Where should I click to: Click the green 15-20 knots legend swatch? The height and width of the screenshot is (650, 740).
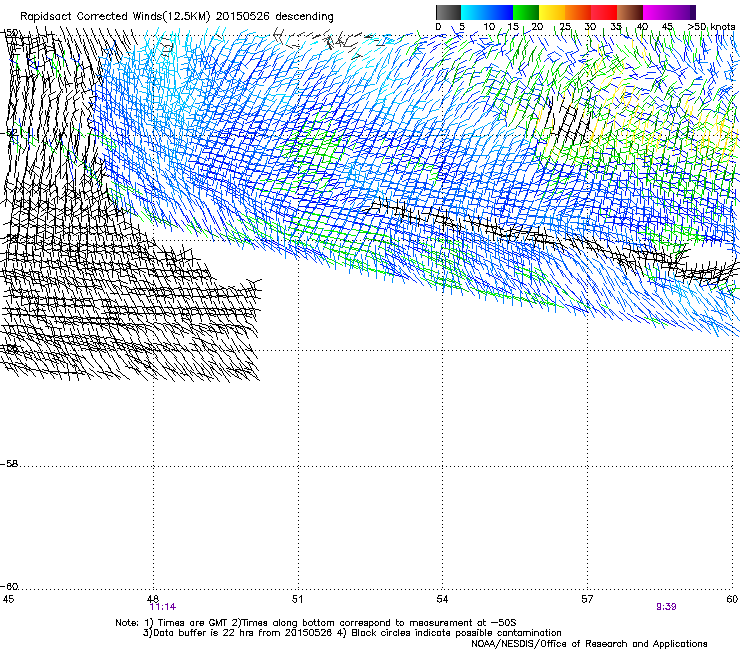[x=526, y=12]
